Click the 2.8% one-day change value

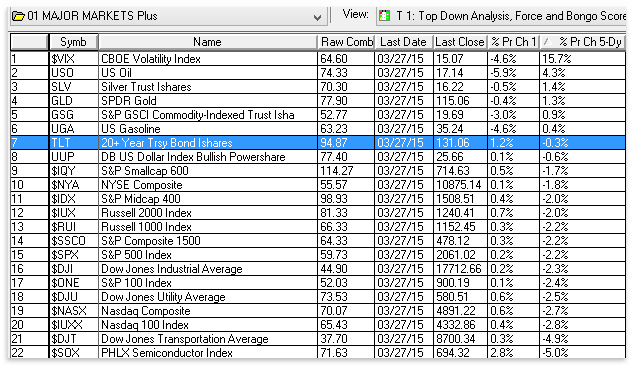(513, 352)
